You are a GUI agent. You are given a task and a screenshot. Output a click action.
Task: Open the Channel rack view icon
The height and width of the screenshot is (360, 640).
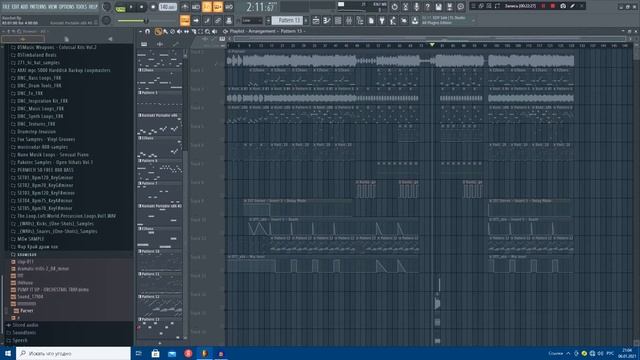[338, 20]
